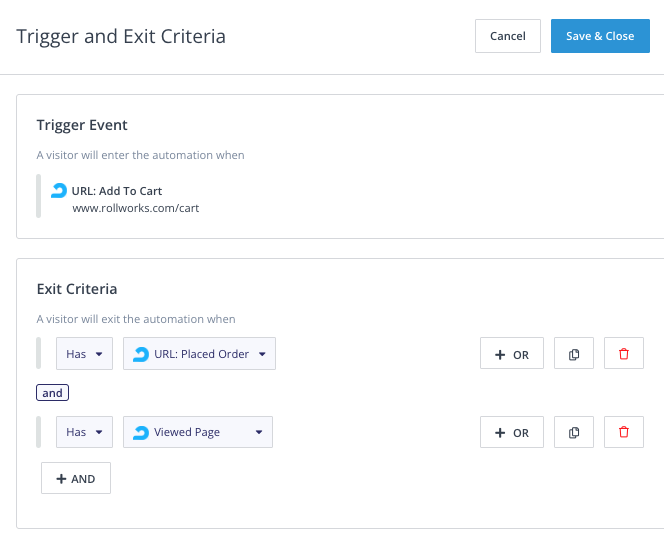Click the Cancel button

click(507, 36)
